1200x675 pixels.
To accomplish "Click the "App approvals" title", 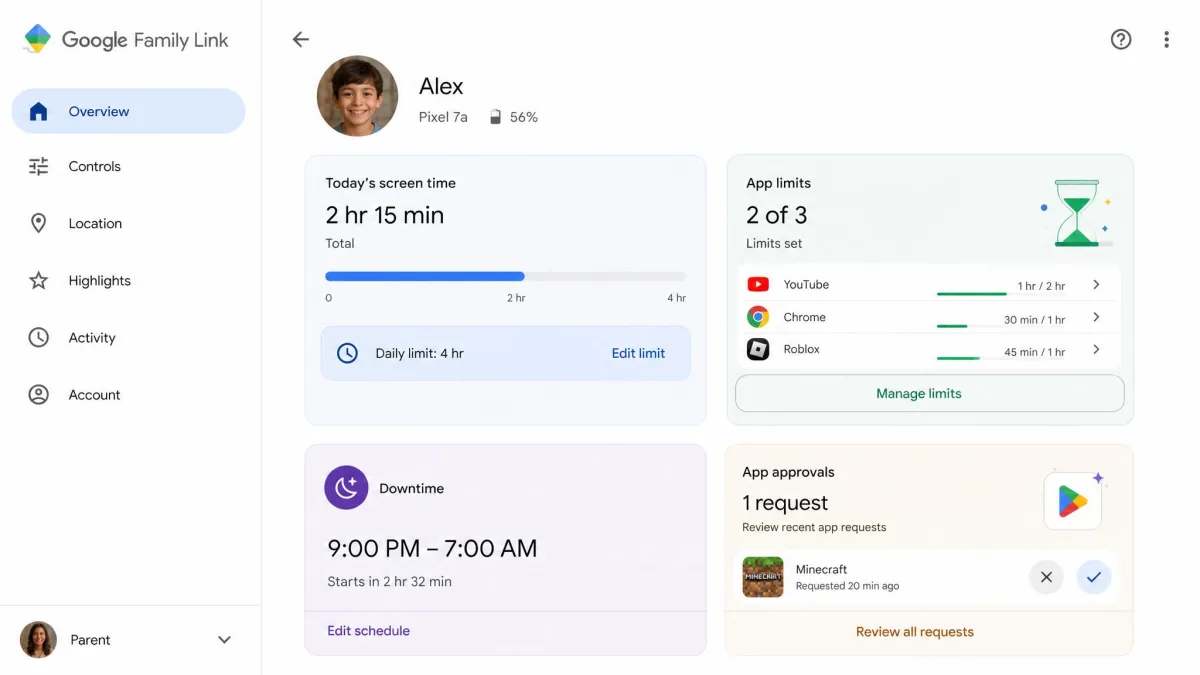I will pos(788,472).
